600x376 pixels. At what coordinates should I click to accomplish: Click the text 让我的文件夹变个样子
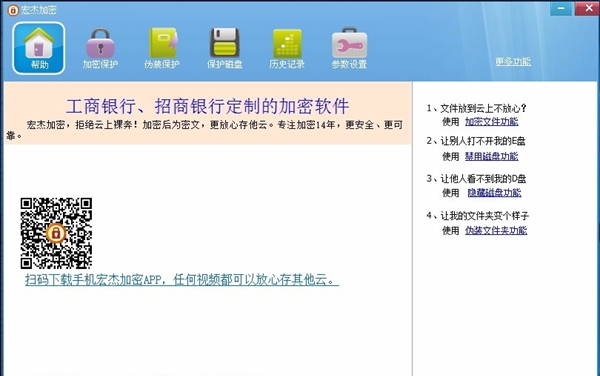pos(484,216)
